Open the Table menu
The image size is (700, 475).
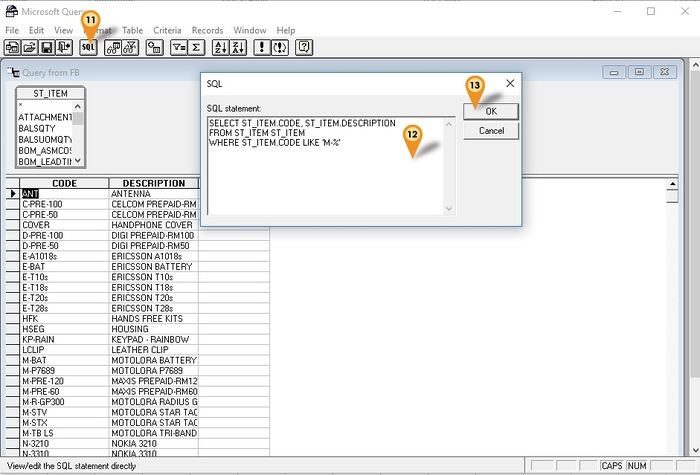[x=133, y=30]
